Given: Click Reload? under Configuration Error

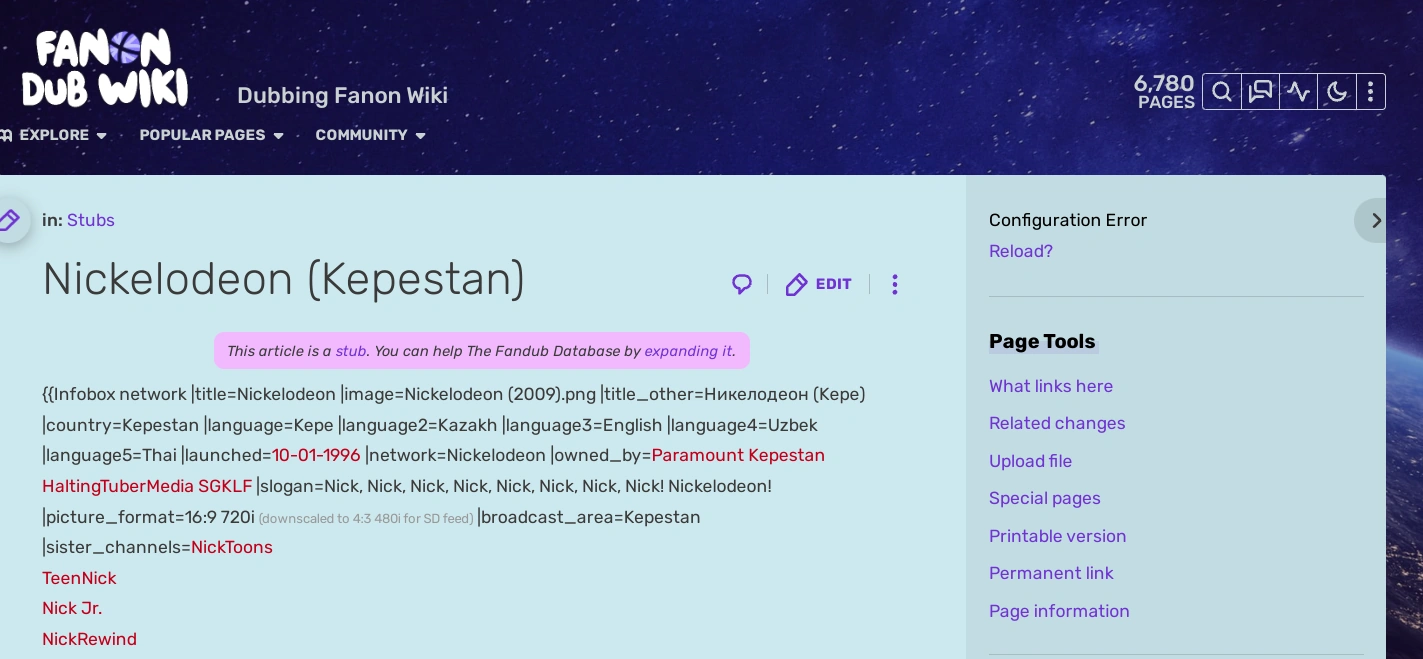Looking at the screenshot, I should coord(1020,251).
